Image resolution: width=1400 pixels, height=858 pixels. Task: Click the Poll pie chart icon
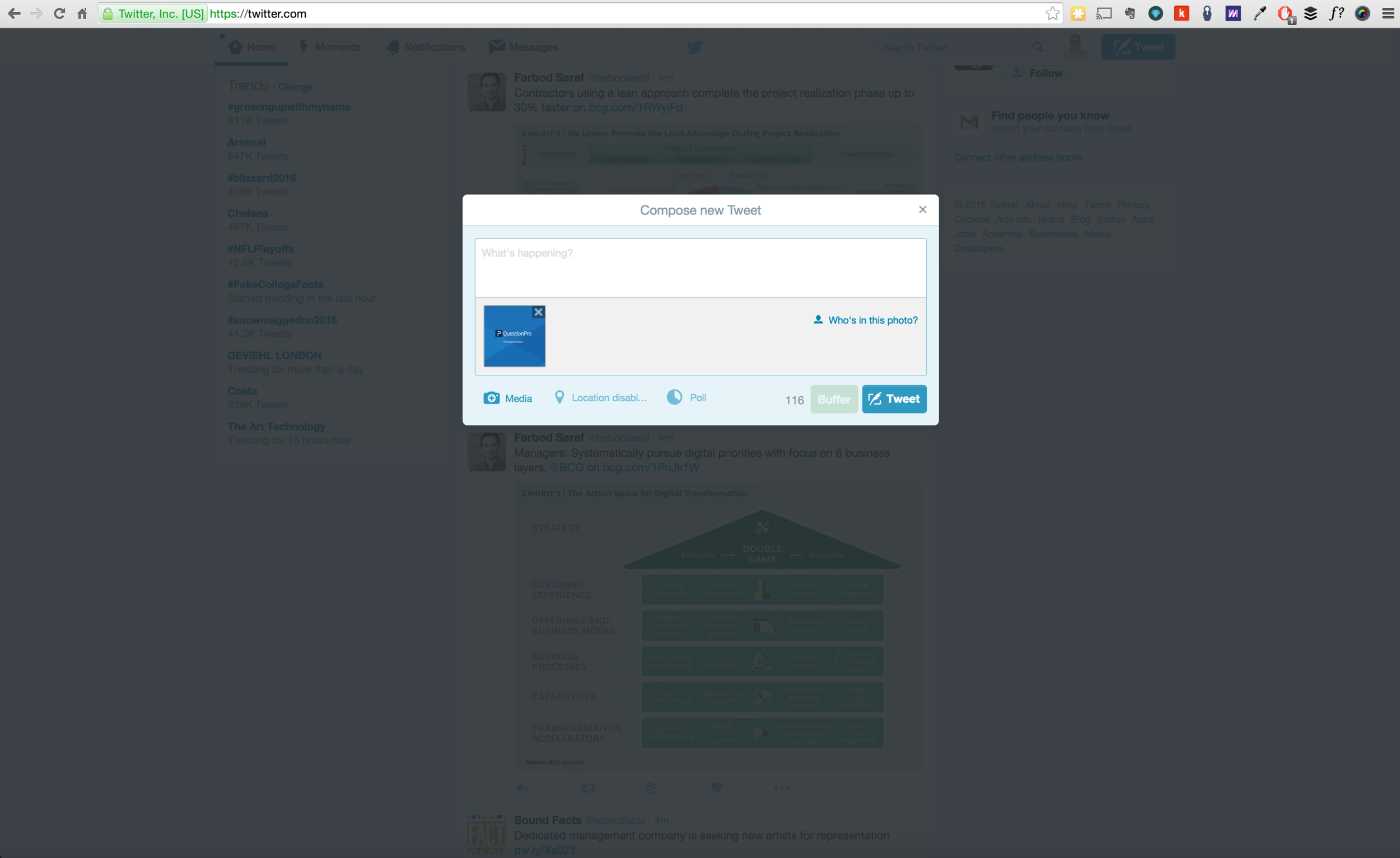coord(674,397)
